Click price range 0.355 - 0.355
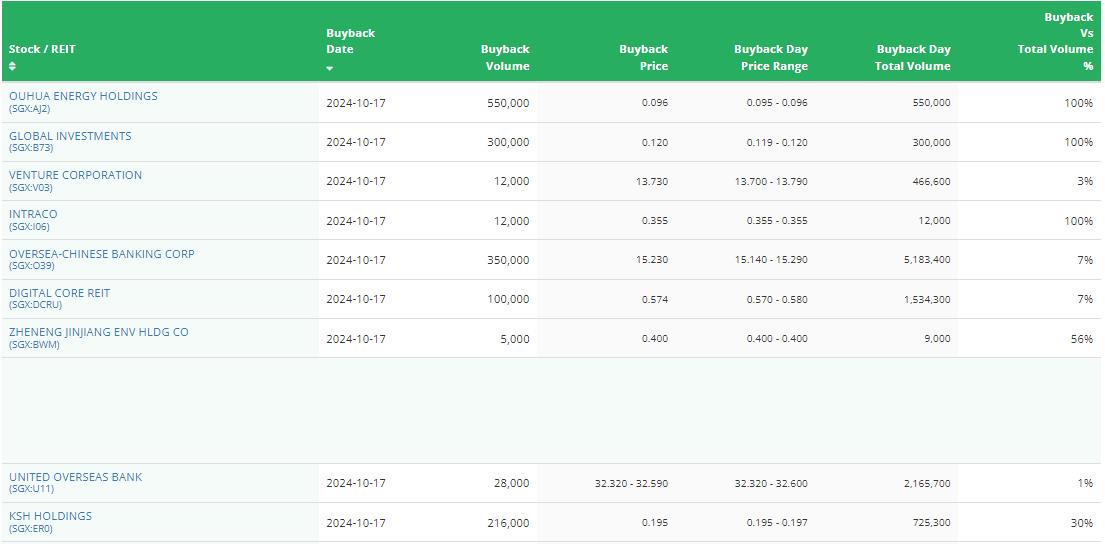 [x=777, y=221]
